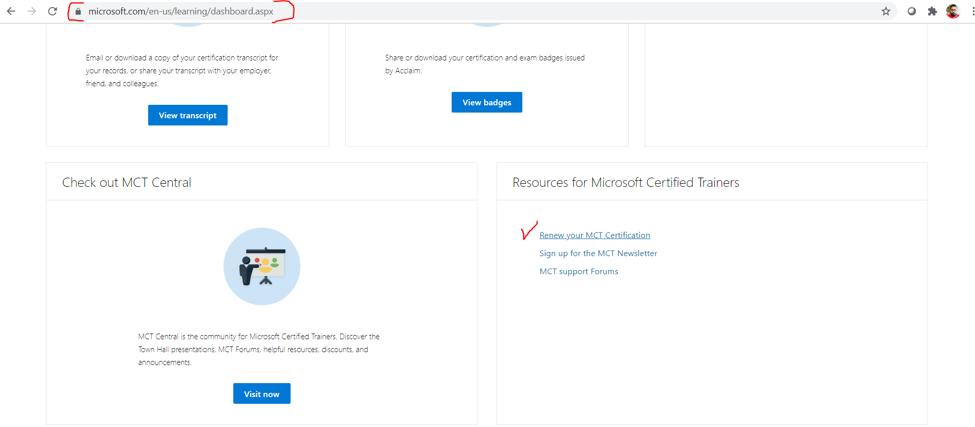
Task: Click the MCT Central community description text
Action: pos(259,349)
